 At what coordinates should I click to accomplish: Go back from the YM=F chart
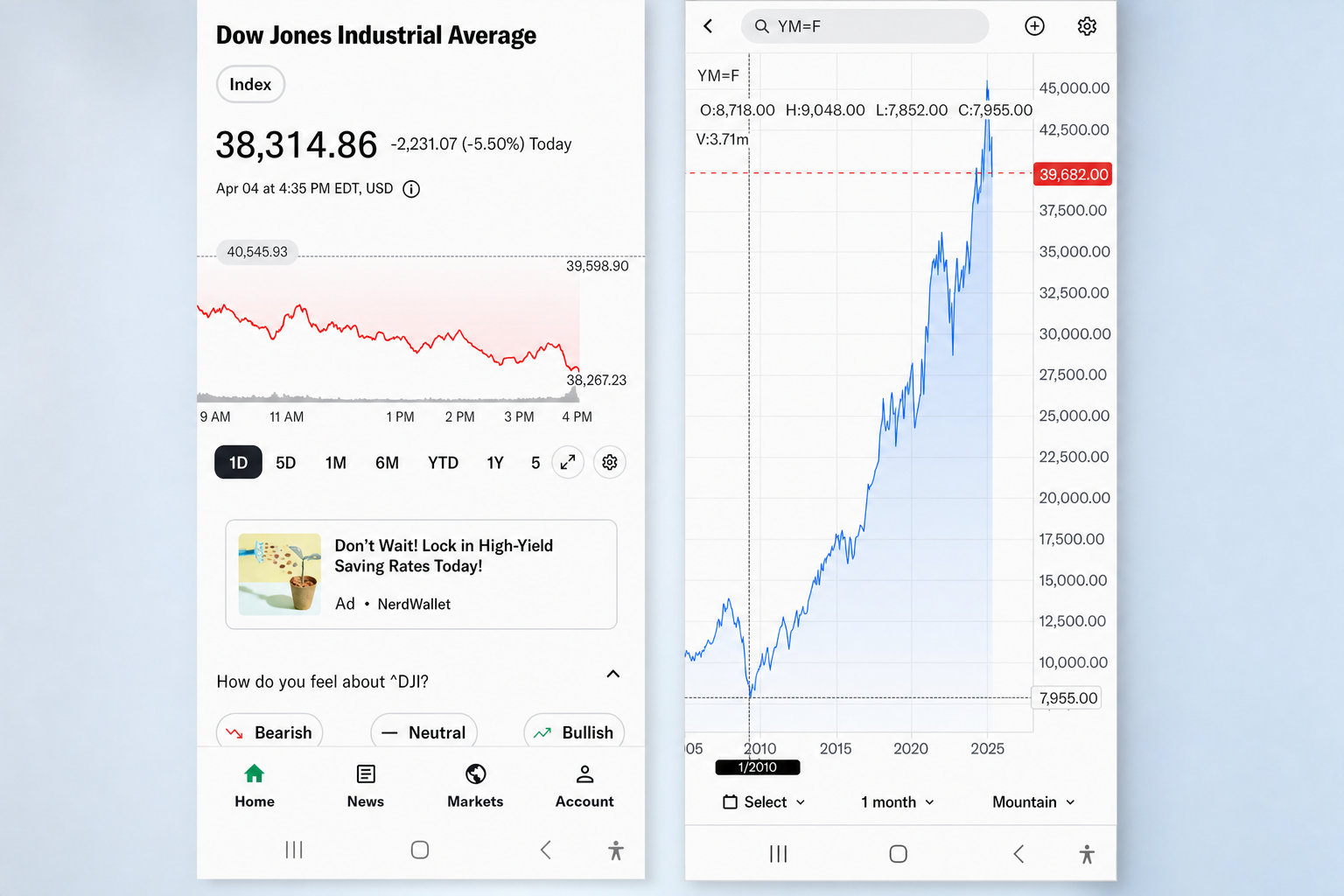pos(708,26)
